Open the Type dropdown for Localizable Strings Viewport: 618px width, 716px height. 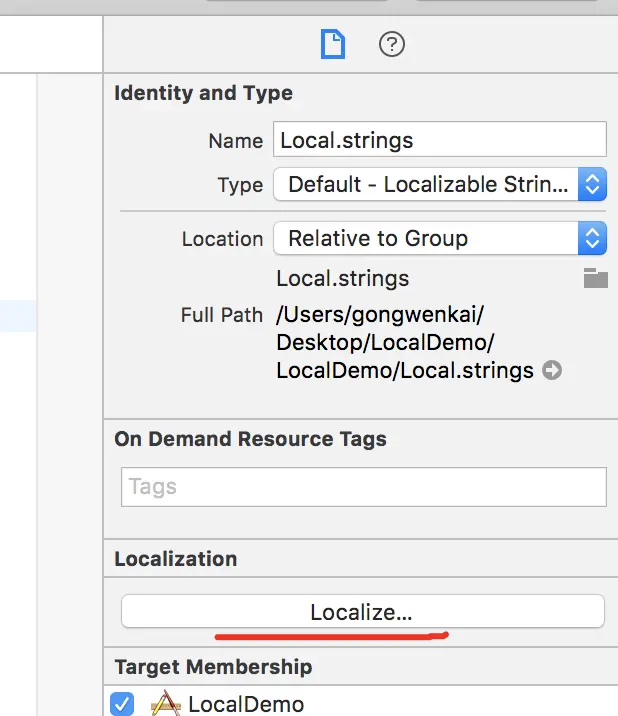[x=440, y=184]
